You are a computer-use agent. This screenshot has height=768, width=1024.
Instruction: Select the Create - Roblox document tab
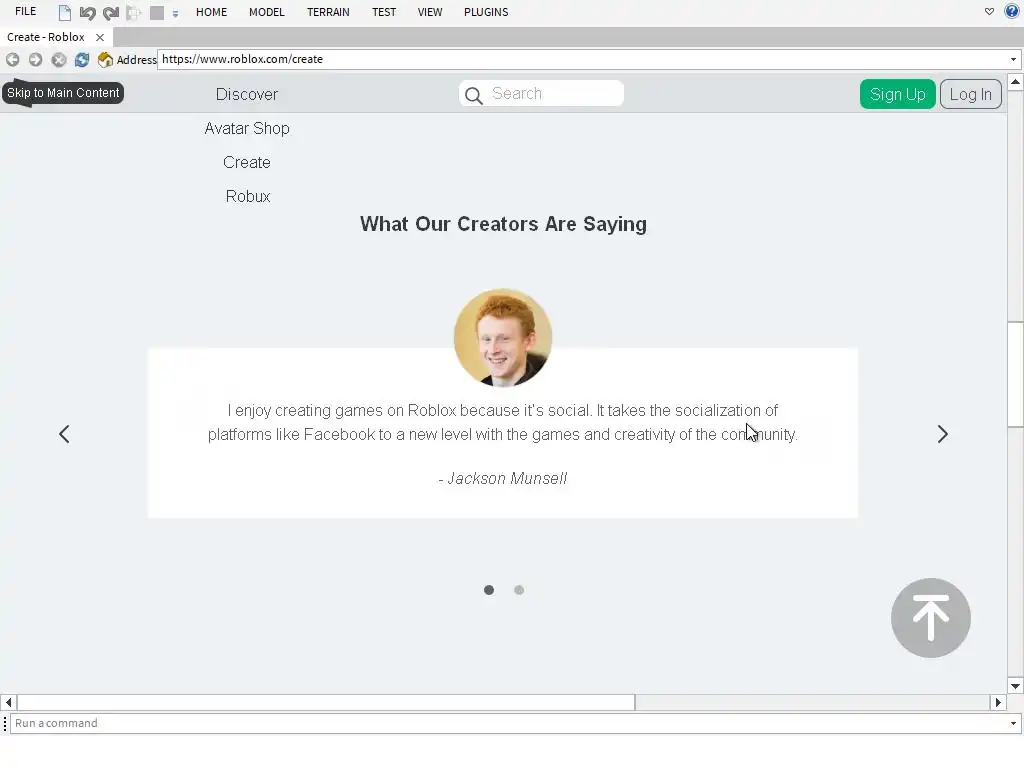[x=46, y=37]
